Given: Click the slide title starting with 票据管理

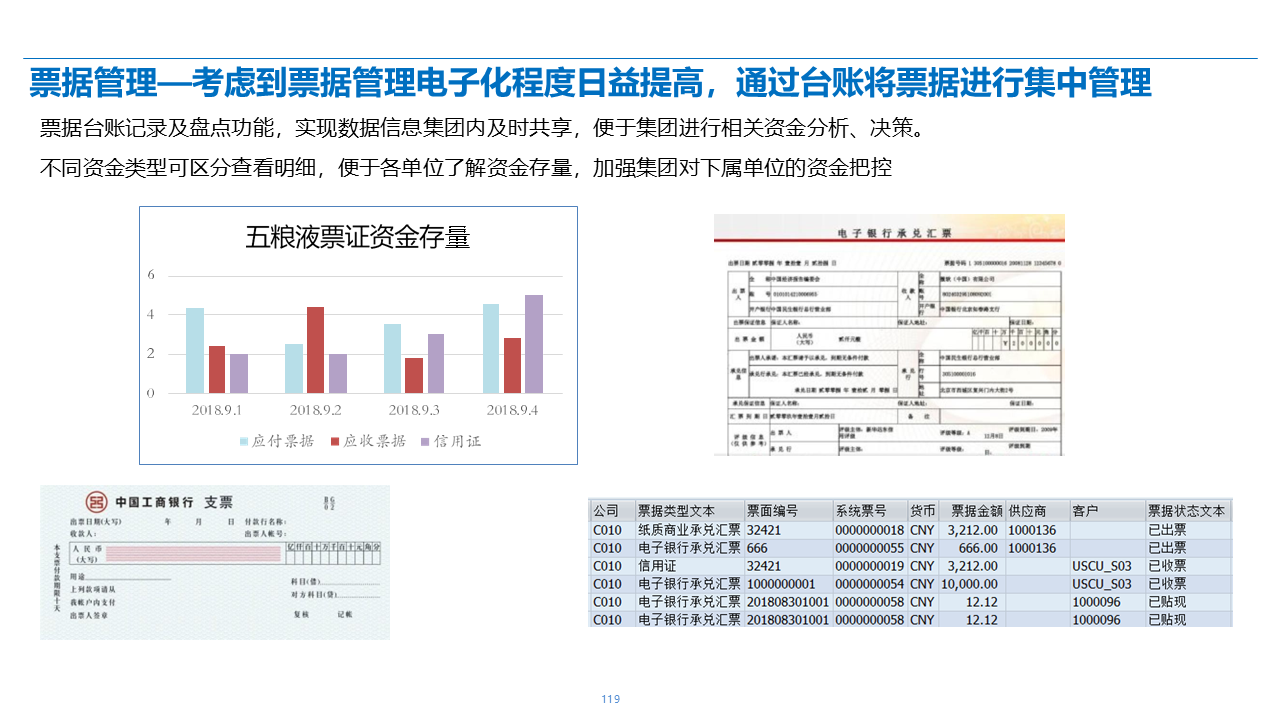Looking at the screenshot, I should click(x=590, y=83).
